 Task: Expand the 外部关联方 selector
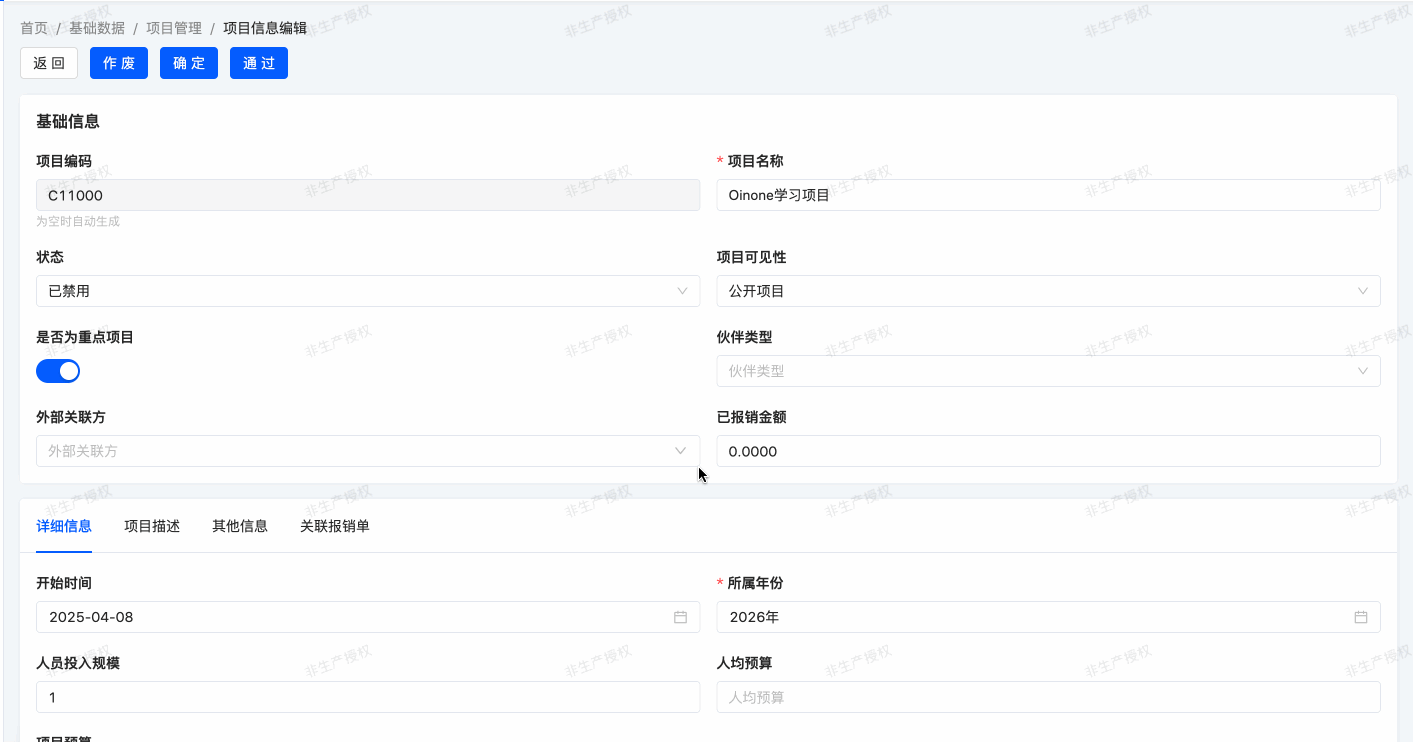(x=367, y=451)
